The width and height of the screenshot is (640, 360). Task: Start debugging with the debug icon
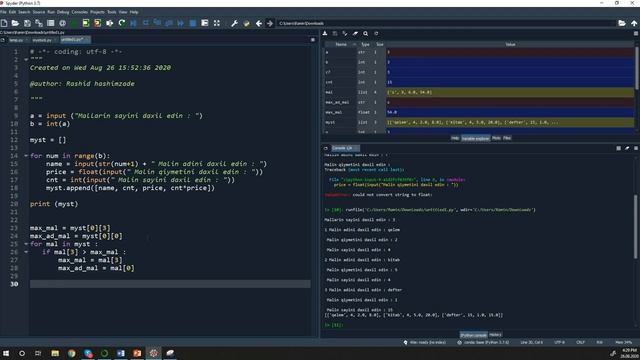click(x=133, y=23)
